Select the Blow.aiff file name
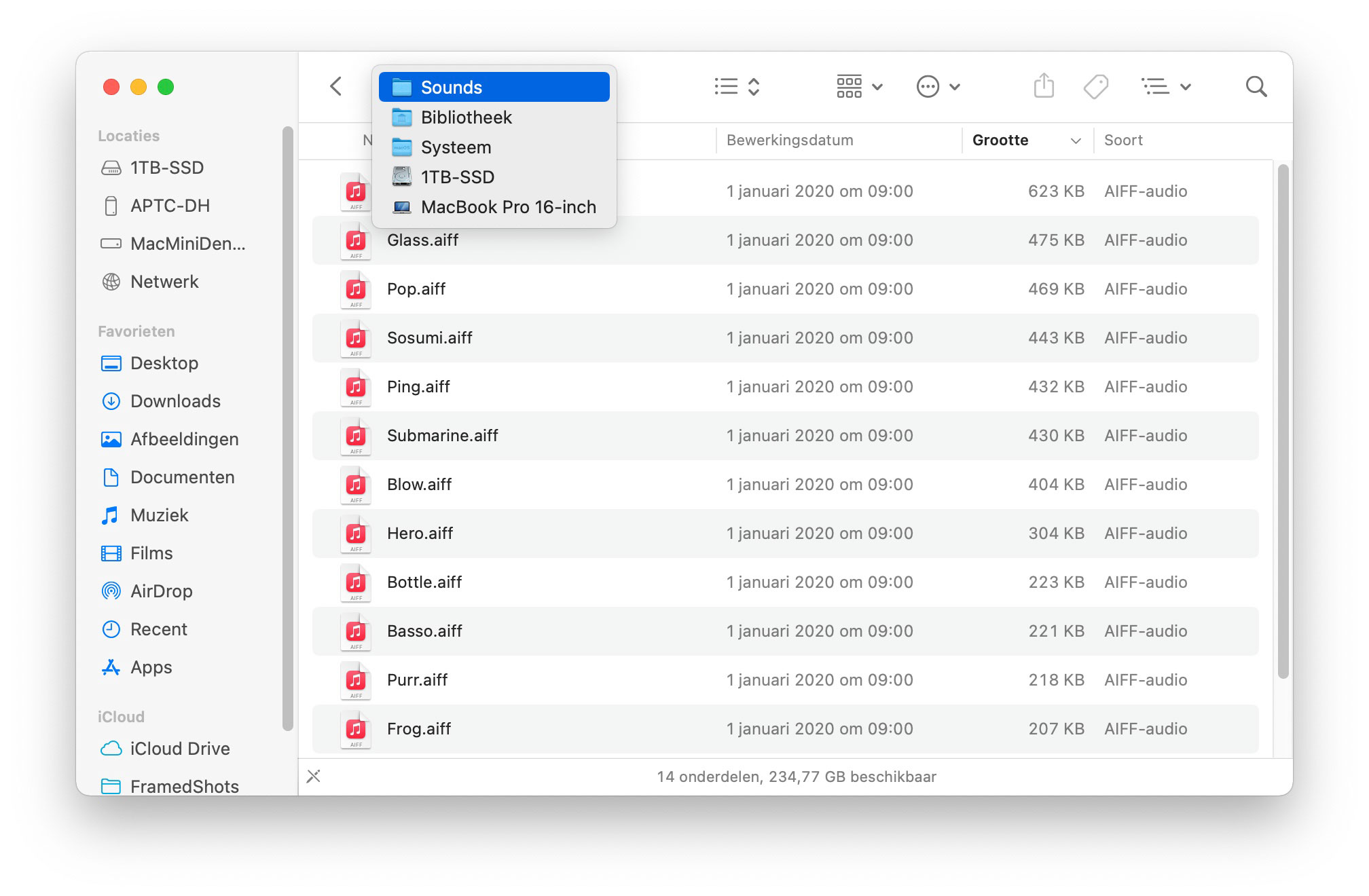The image size is (1369, 896). tap(419, 485)
